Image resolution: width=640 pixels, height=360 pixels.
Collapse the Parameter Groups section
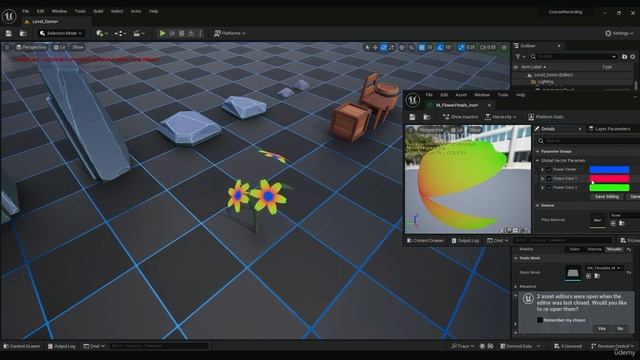pyautogui.click(x=538, y=151)
